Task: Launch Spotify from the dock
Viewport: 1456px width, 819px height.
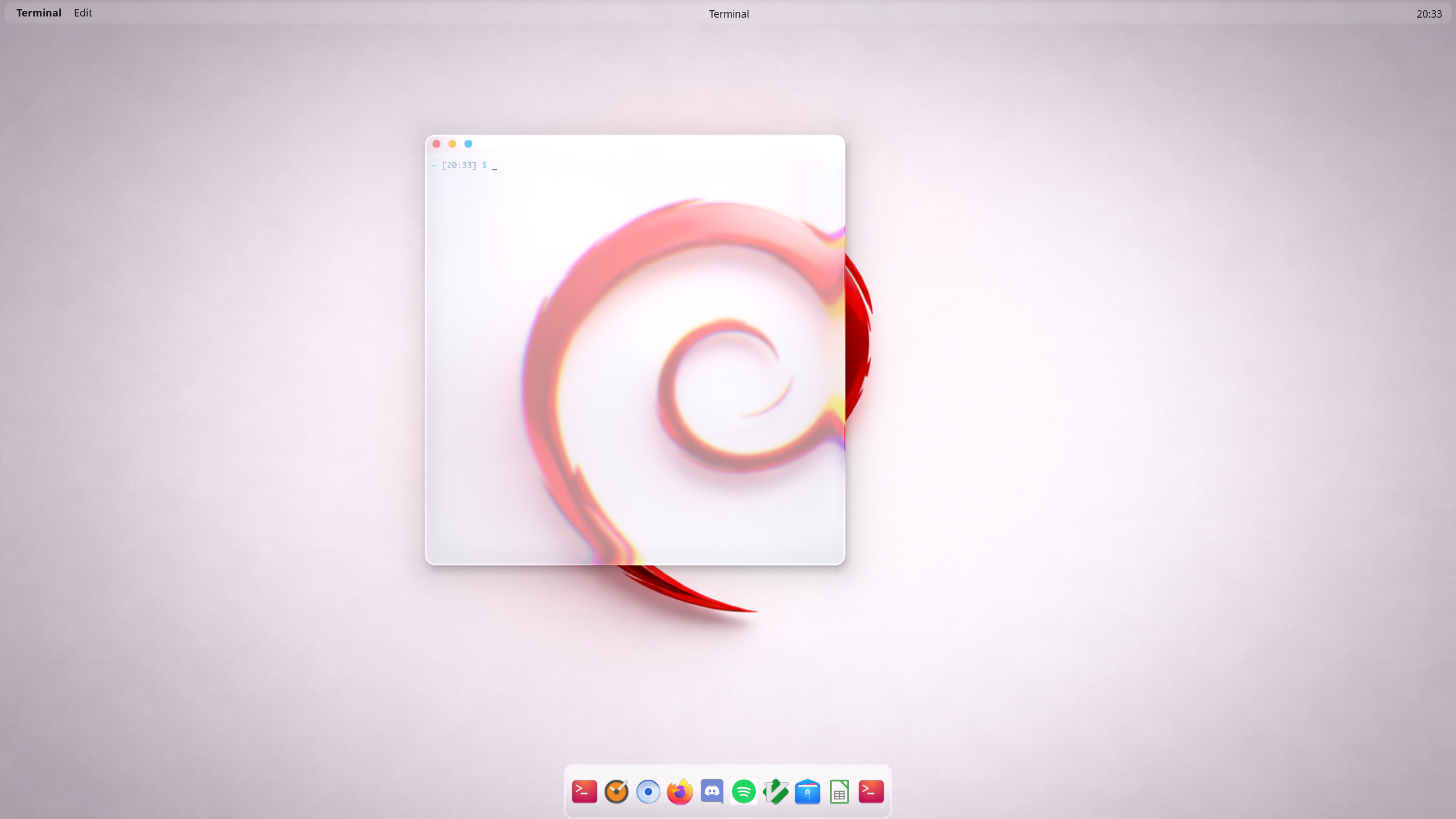Action: pyautogui.click(x=743, y=792)
